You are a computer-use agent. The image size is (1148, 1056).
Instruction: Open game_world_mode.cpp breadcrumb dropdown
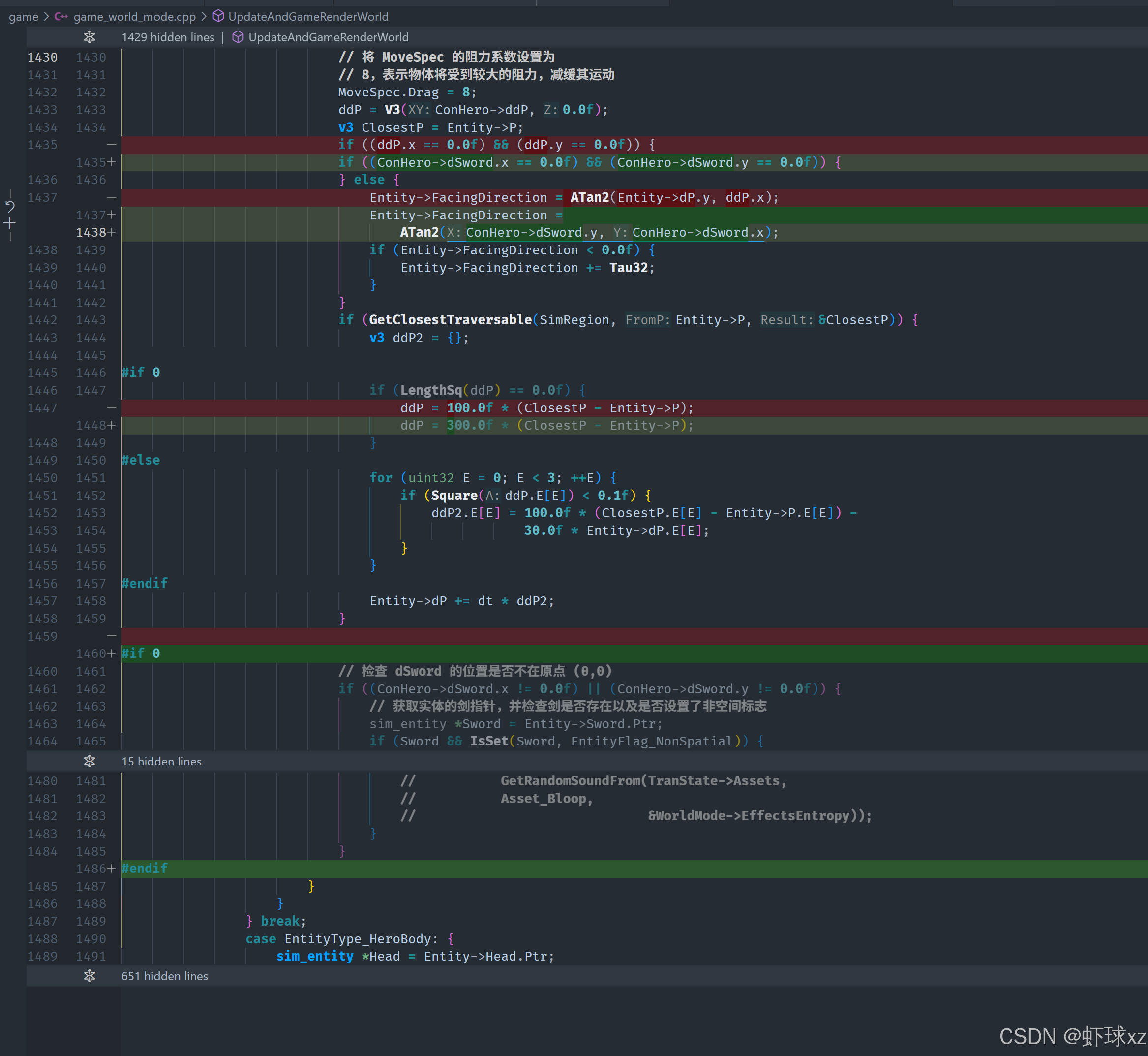coord(134,17)
